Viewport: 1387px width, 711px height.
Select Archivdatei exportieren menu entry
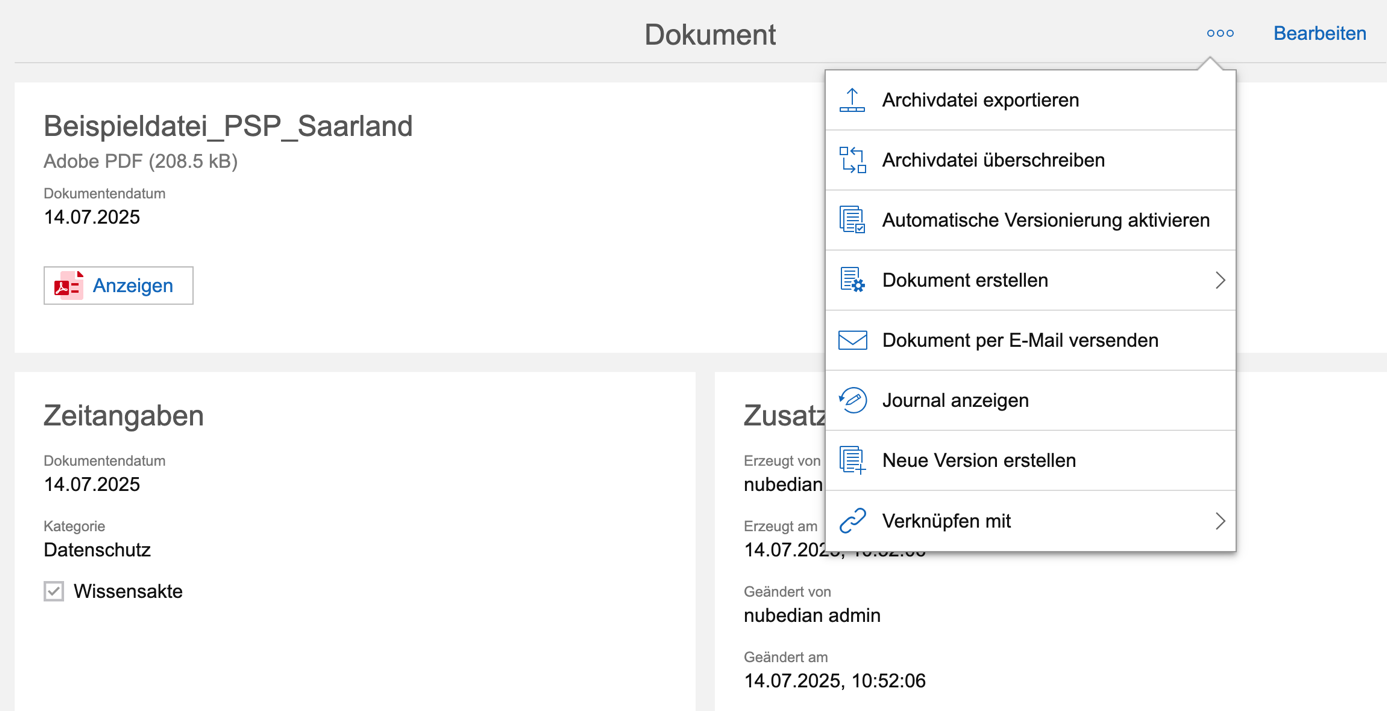(980, 100)
